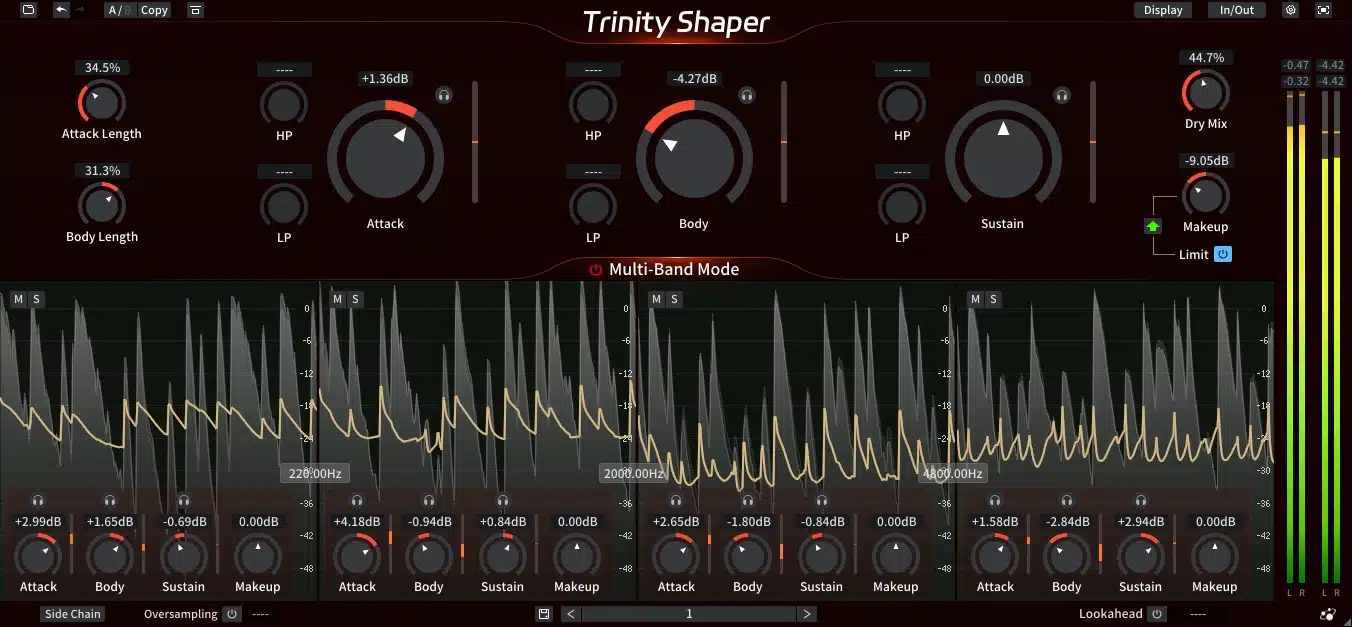Click the 2000.00Hz crossover label
Image resolution: width=1352 pixels, height=627 pixels.
(632, 473)
